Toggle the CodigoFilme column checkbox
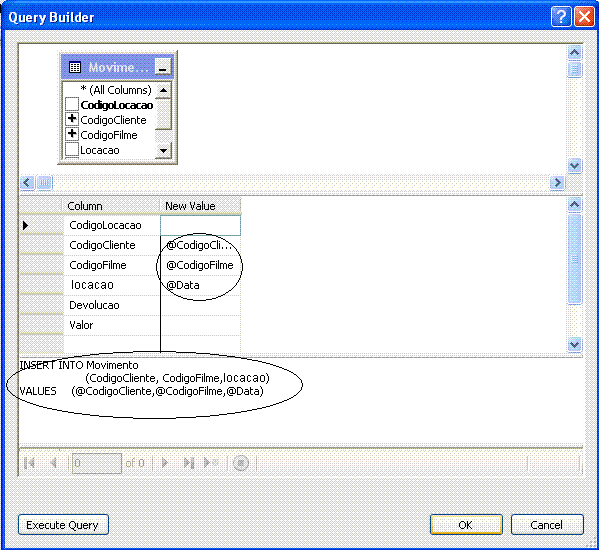The height and width of the screenshot is (550, 599). coord(72,134)
